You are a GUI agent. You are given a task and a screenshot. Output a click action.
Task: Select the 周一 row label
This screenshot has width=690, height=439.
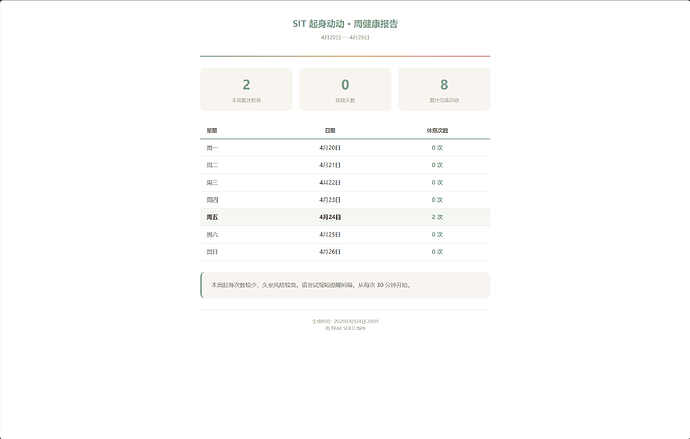[x=212, y=147]
